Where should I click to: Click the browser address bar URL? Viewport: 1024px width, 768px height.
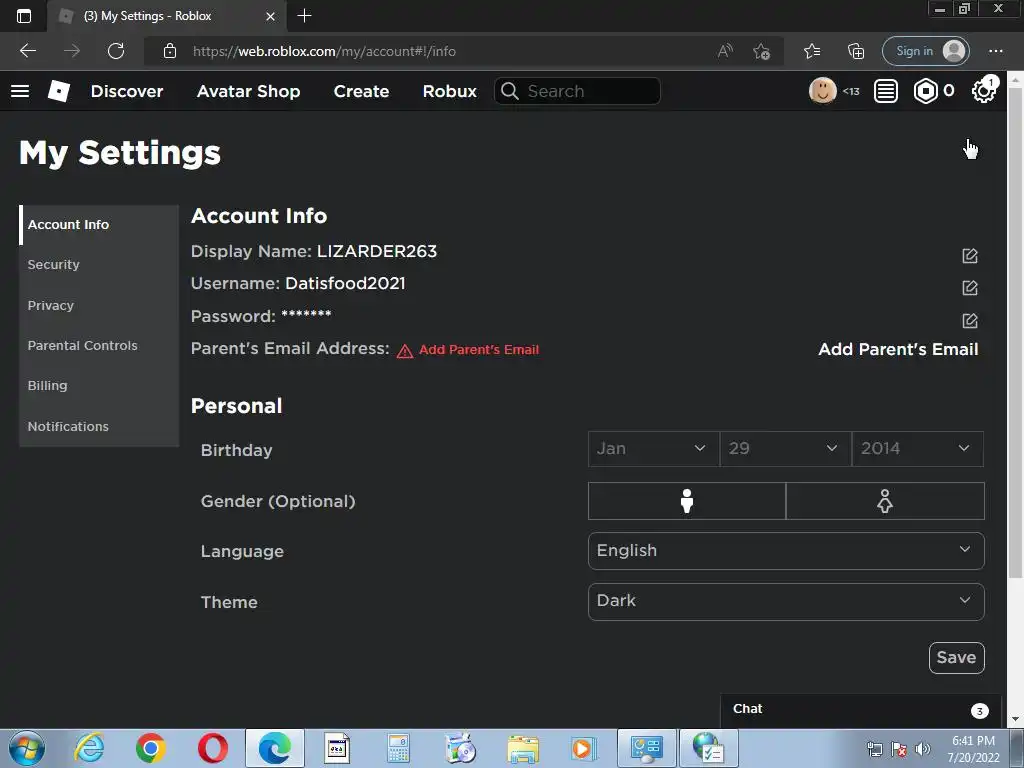[324, 51]
